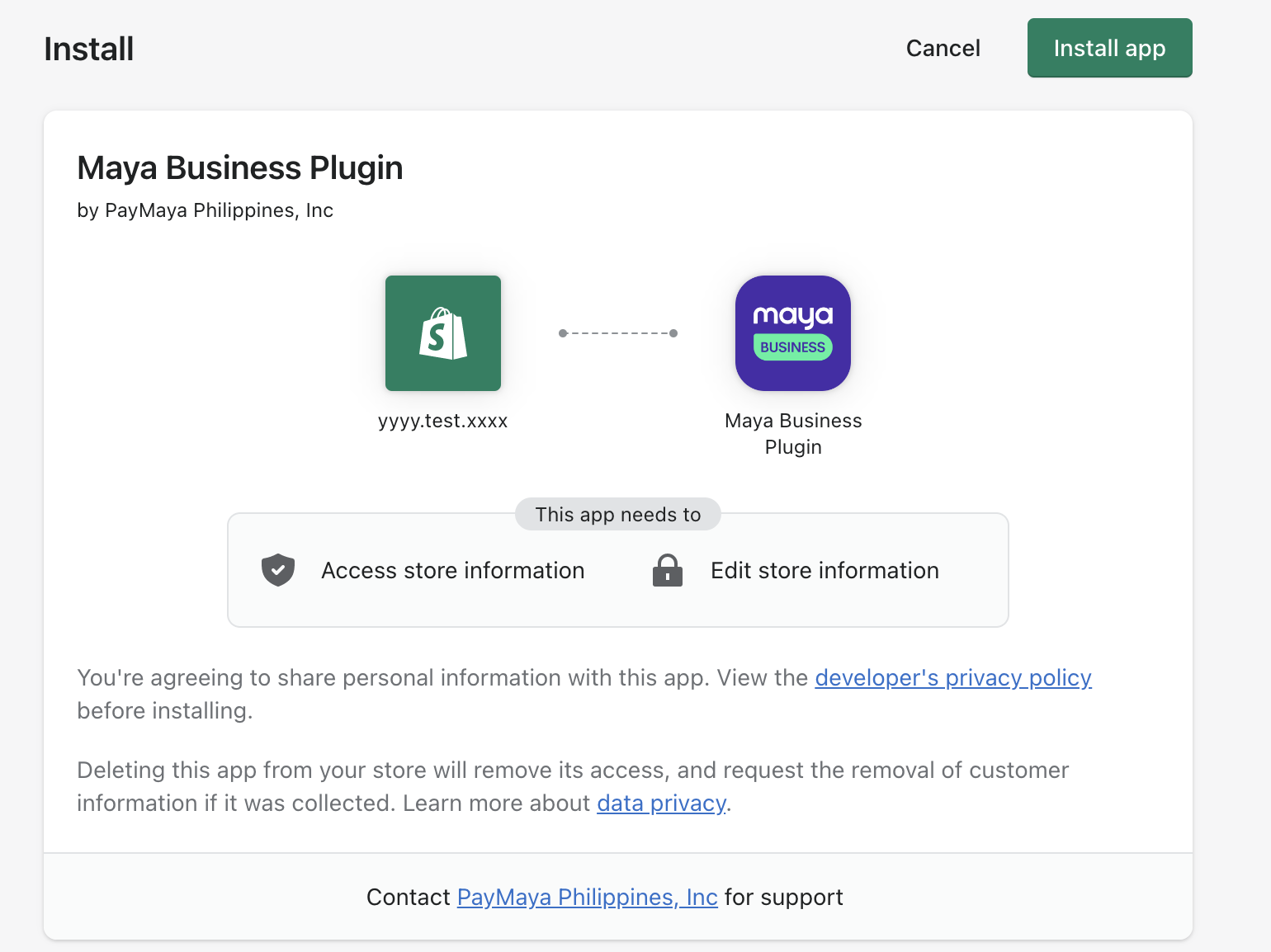Click the by PayMaya Philippines, Inc subtitle

(x=206, y=210)
